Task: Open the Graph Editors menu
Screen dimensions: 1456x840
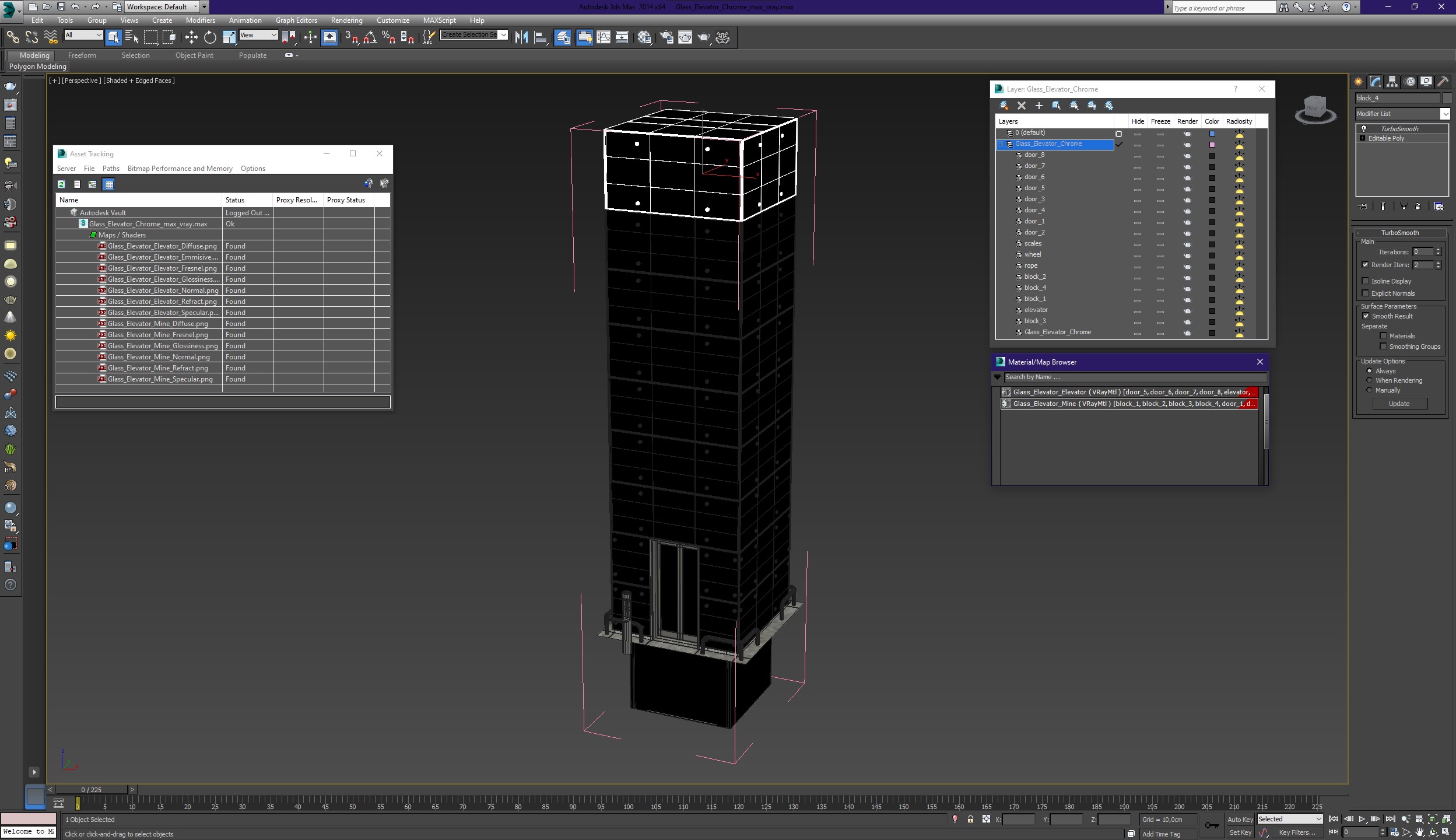Action: pyautogui.click(x=296, y=20)
